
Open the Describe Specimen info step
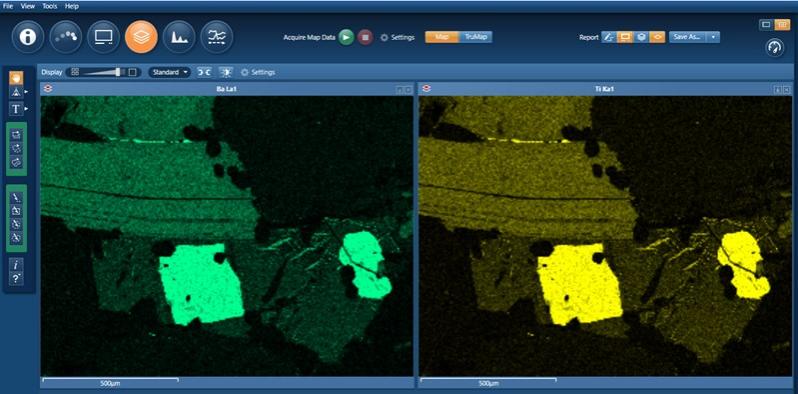coord(27,37)
